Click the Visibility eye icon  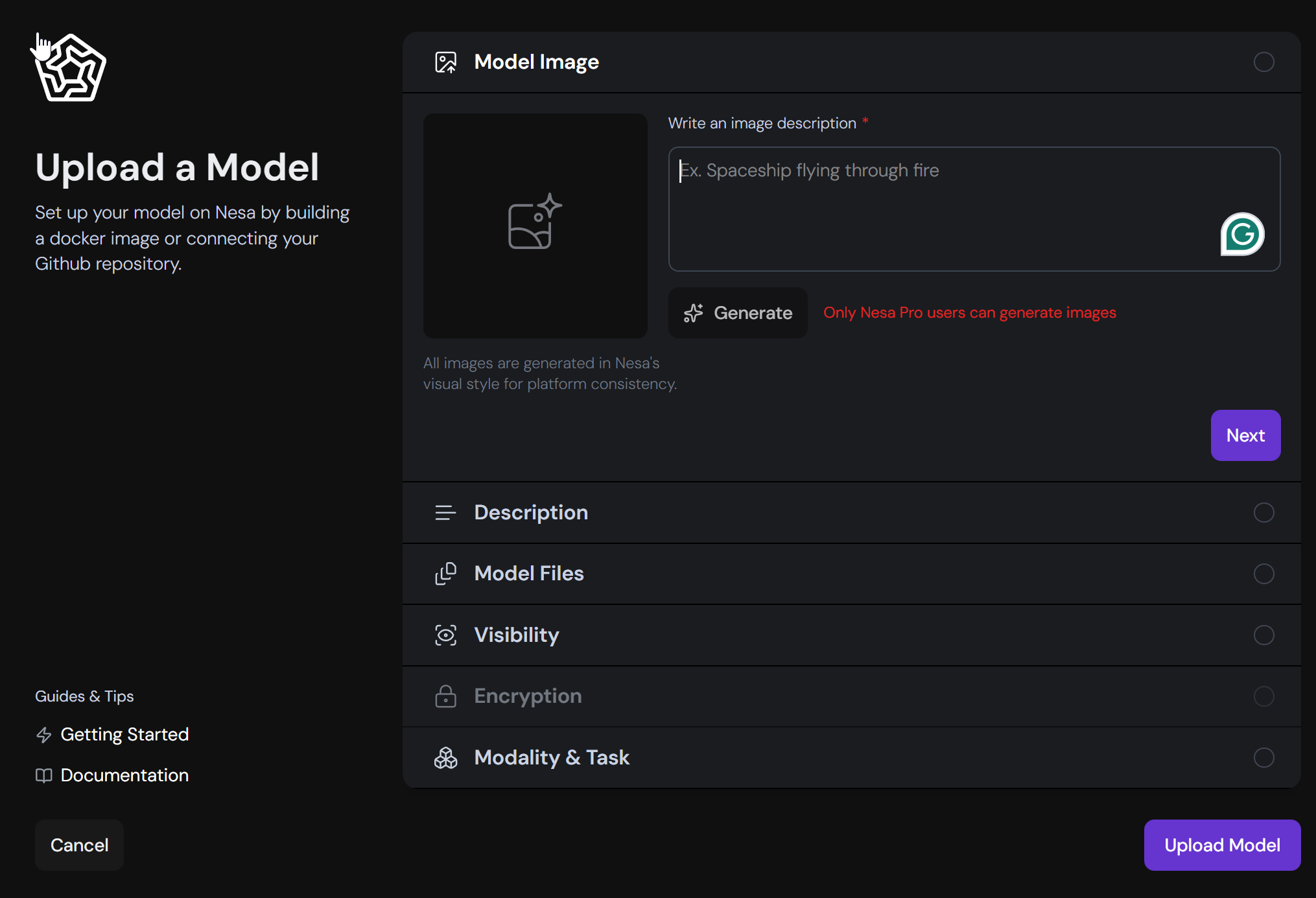click(445, 635)
